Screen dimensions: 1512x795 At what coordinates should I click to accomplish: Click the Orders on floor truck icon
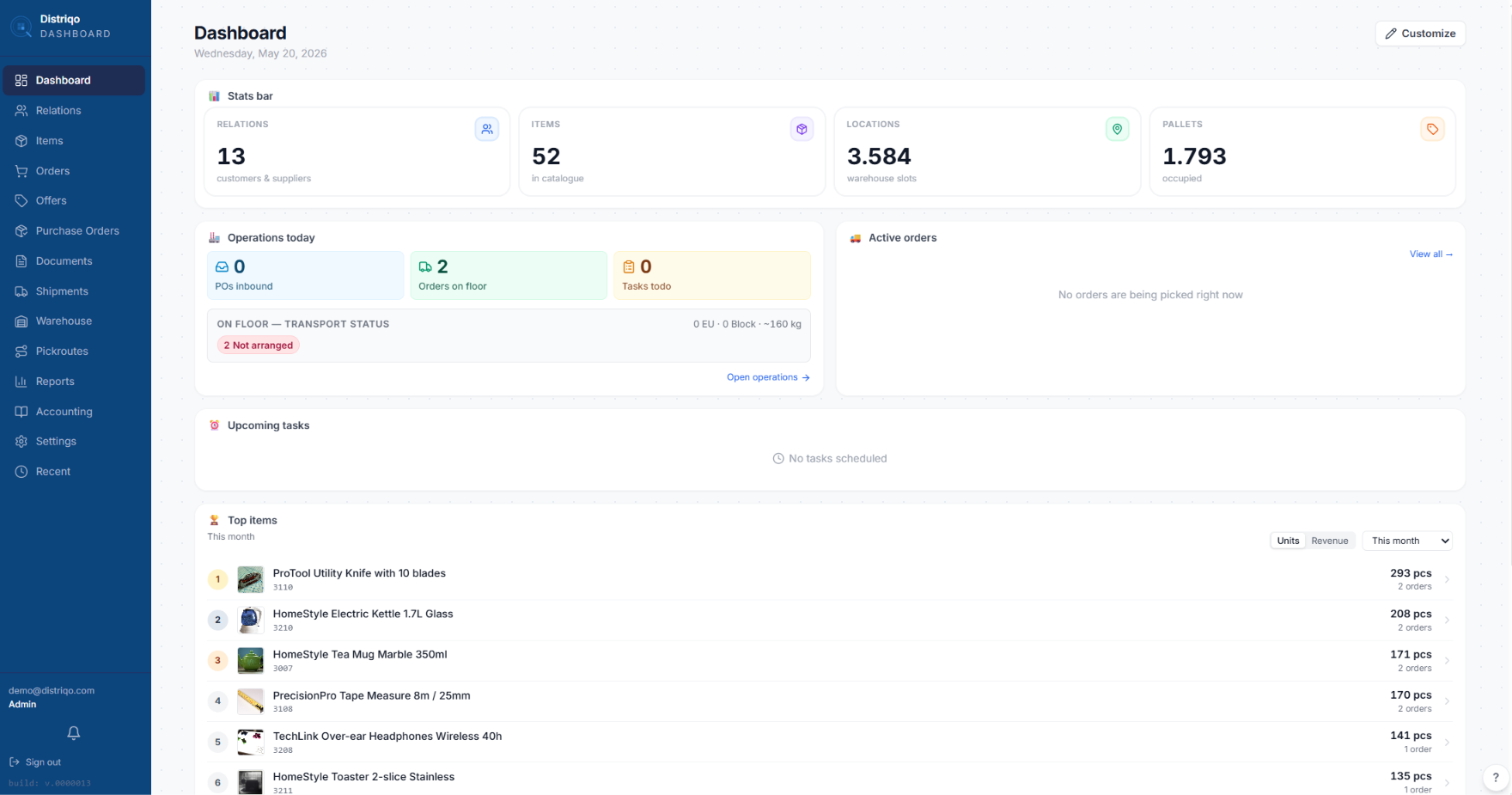[x=425, y=267]
